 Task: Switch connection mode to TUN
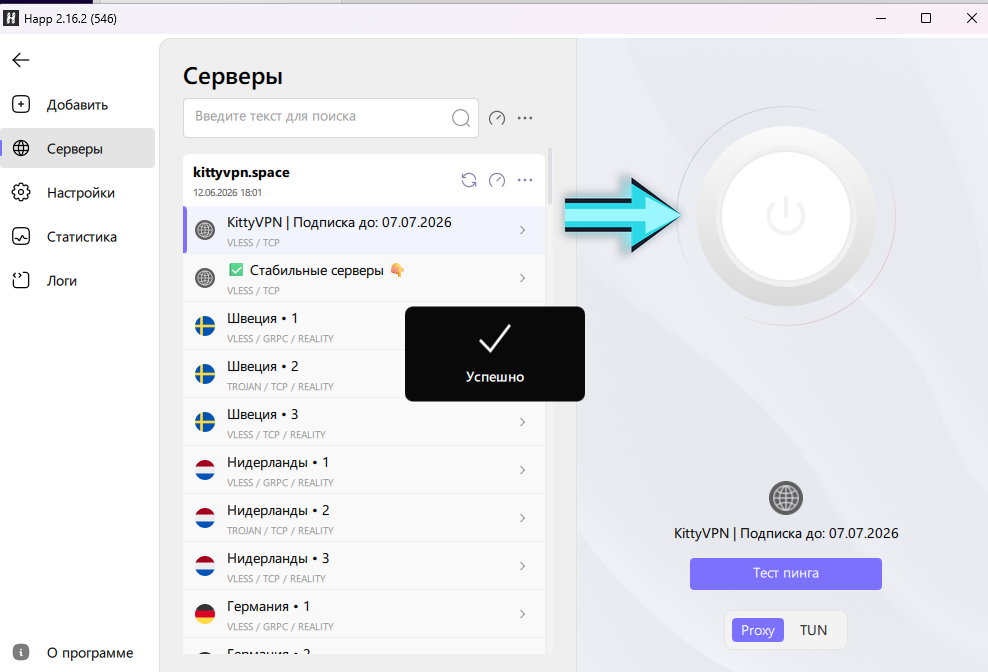813,630
